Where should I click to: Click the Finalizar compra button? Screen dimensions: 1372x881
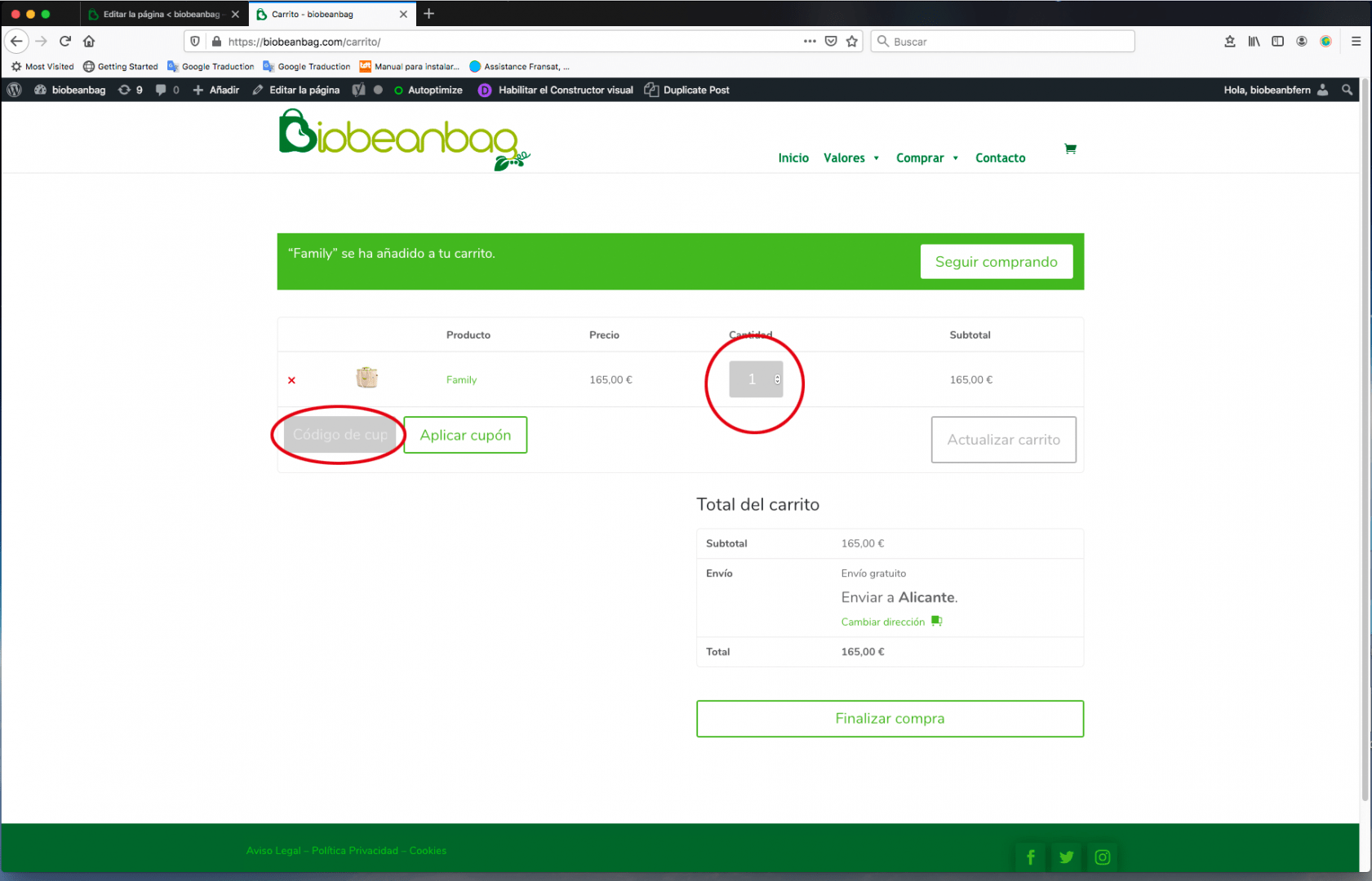click(890, 719)
